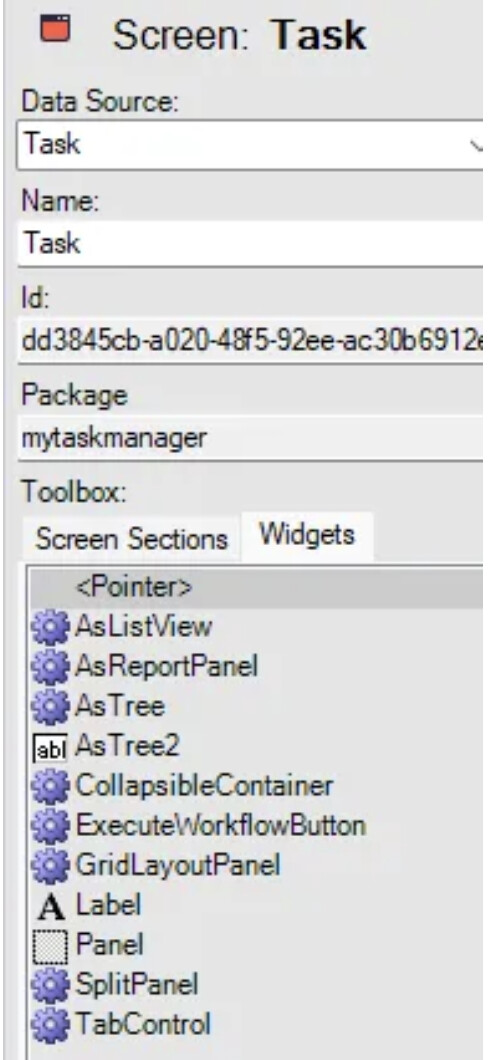Viewport: 488px width, 1060px height.
Task: Select the TabControl gear icon
Action: [50, 1025]
